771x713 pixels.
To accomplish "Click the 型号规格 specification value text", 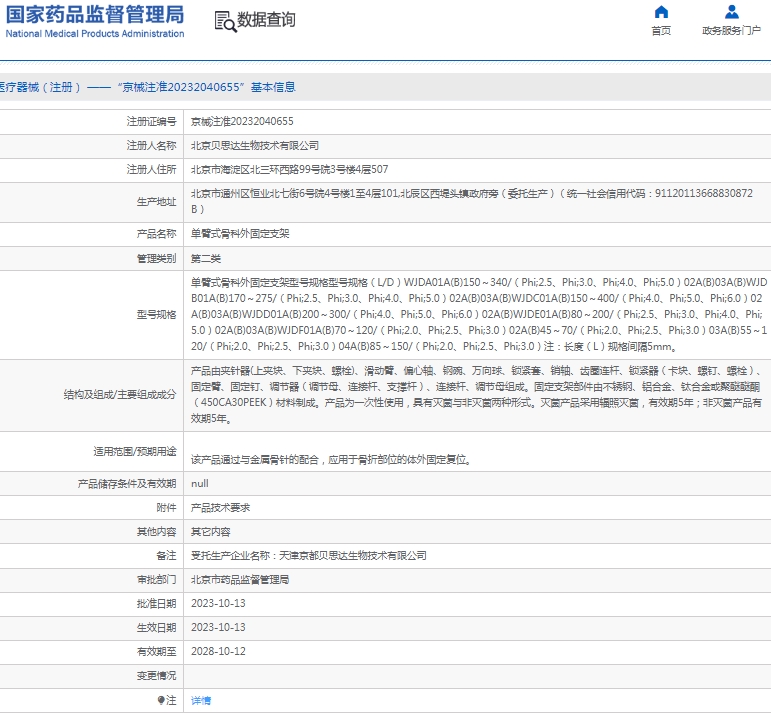I will coord(479,314).
